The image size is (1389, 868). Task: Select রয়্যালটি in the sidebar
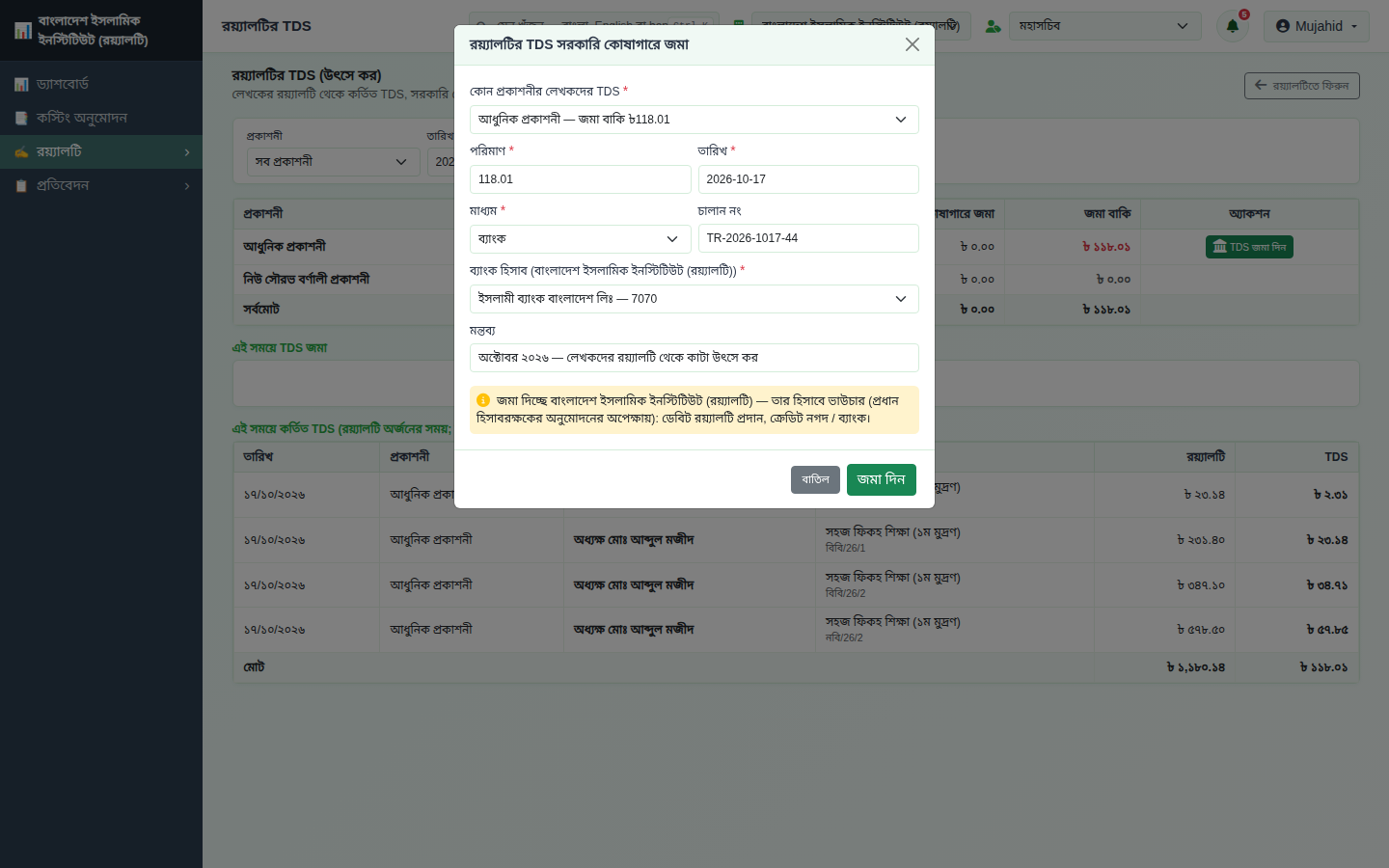click(101, 151)
